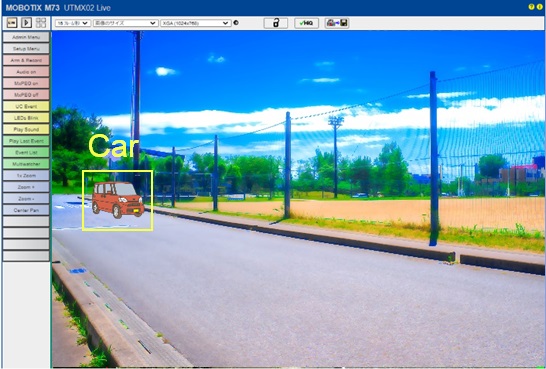
Task: Open the Multiwatcher softbutton
Action: 26,164
